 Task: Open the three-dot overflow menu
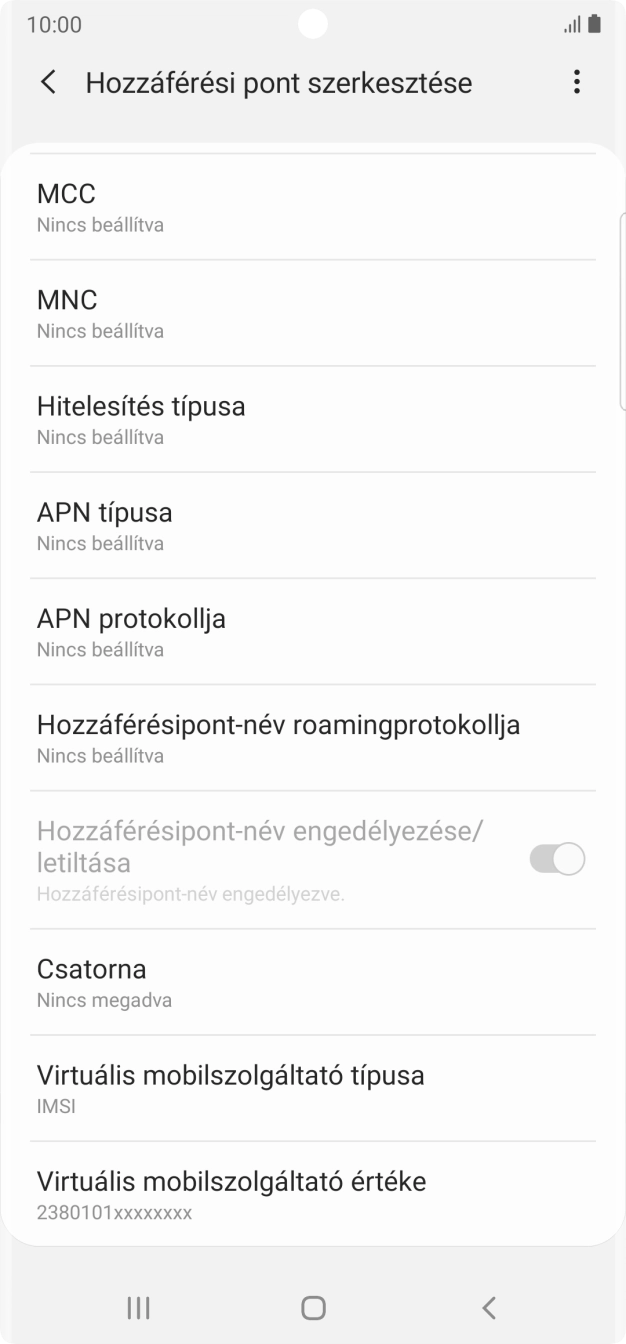(x=577, y=82)
